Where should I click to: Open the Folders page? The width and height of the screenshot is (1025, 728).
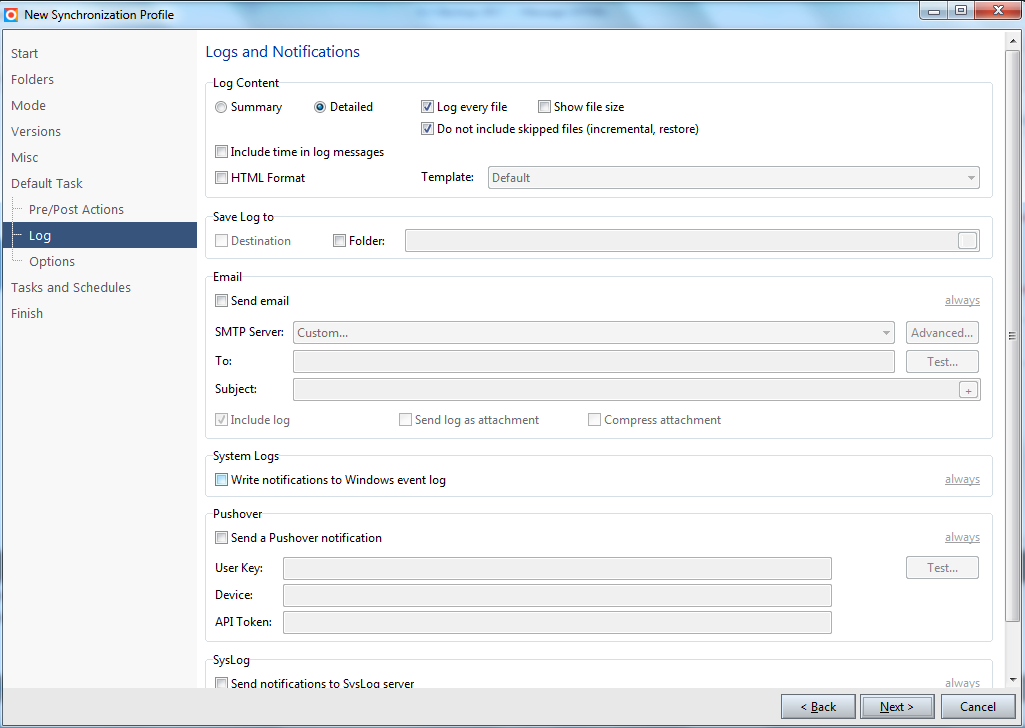32,80
